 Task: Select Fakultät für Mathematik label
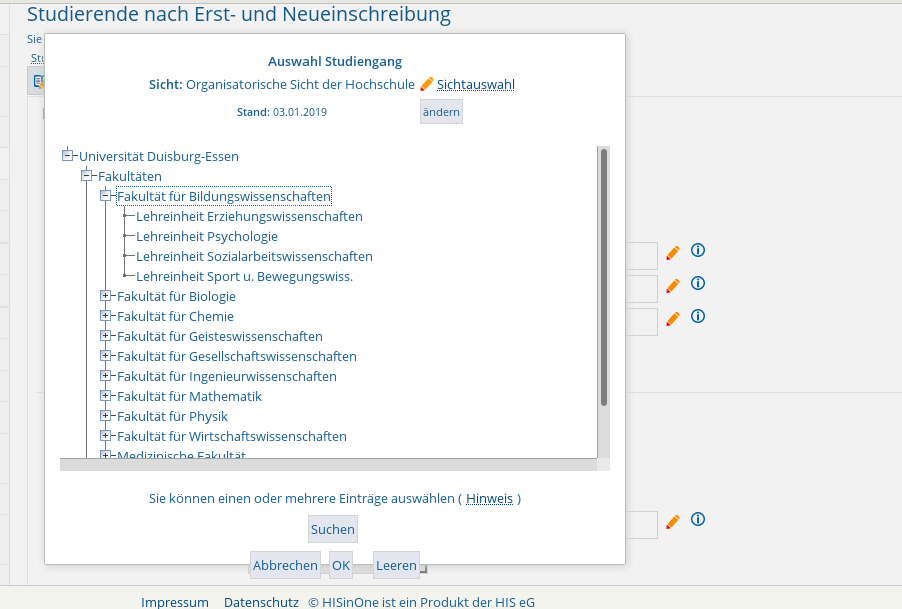[189, 396]
